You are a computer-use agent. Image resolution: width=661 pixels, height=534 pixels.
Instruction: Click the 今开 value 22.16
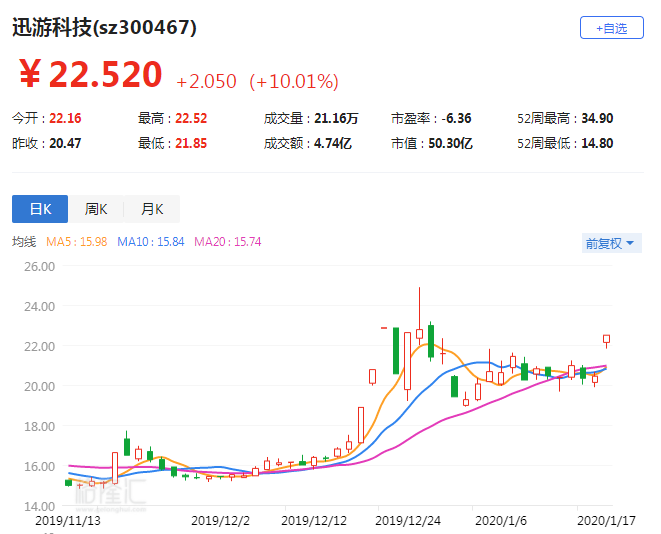click(65, 118)
